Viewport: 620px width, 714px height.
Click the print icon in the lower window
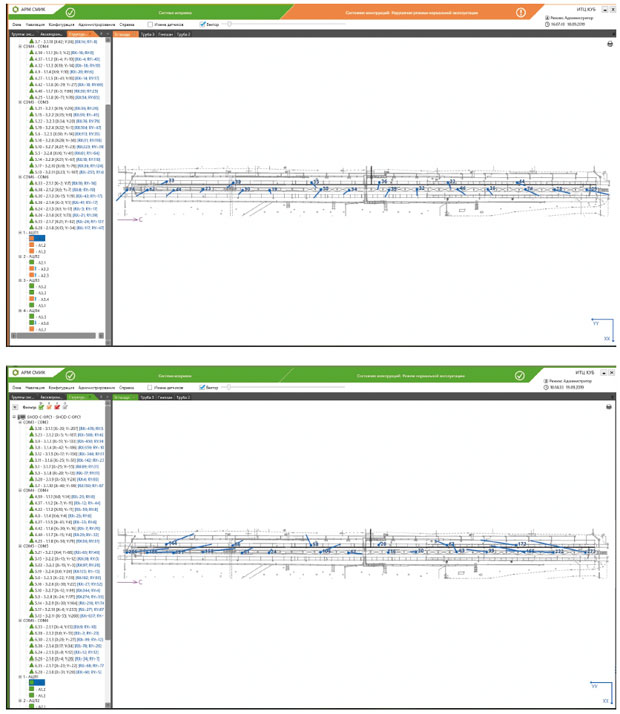tap(609, 407)
